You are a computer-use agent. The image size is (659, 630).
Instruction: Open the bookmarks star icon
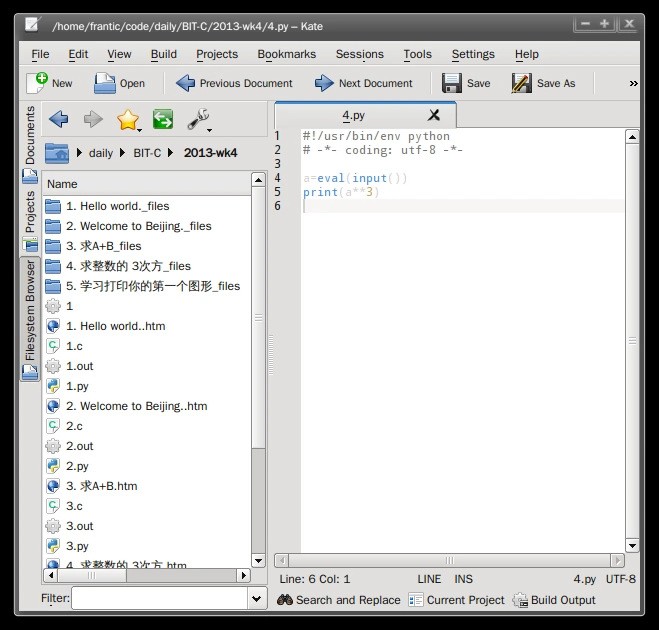coord(128,120)
